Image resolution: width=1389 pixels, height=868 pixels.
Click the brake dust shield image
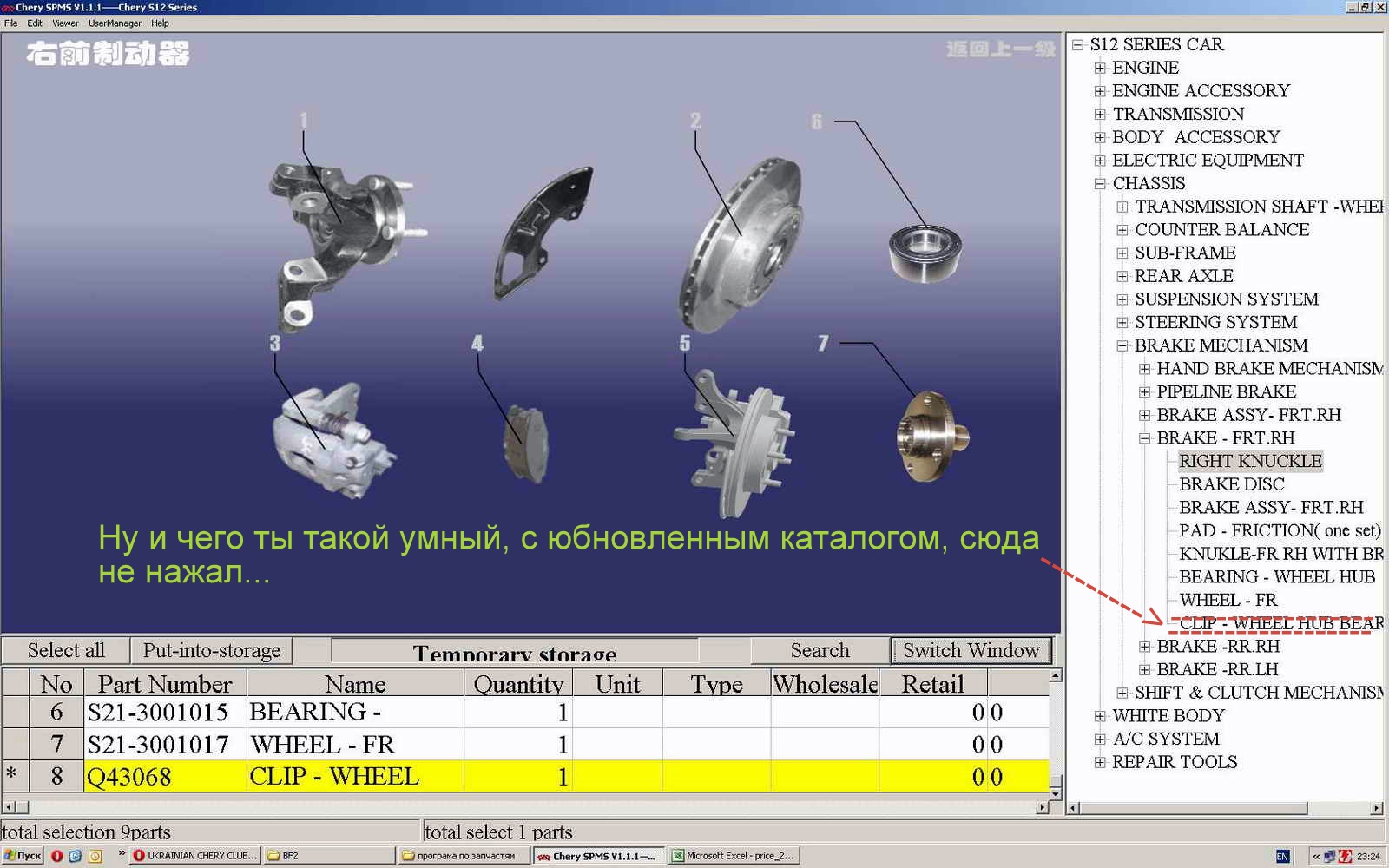click(x=543, y=233)
